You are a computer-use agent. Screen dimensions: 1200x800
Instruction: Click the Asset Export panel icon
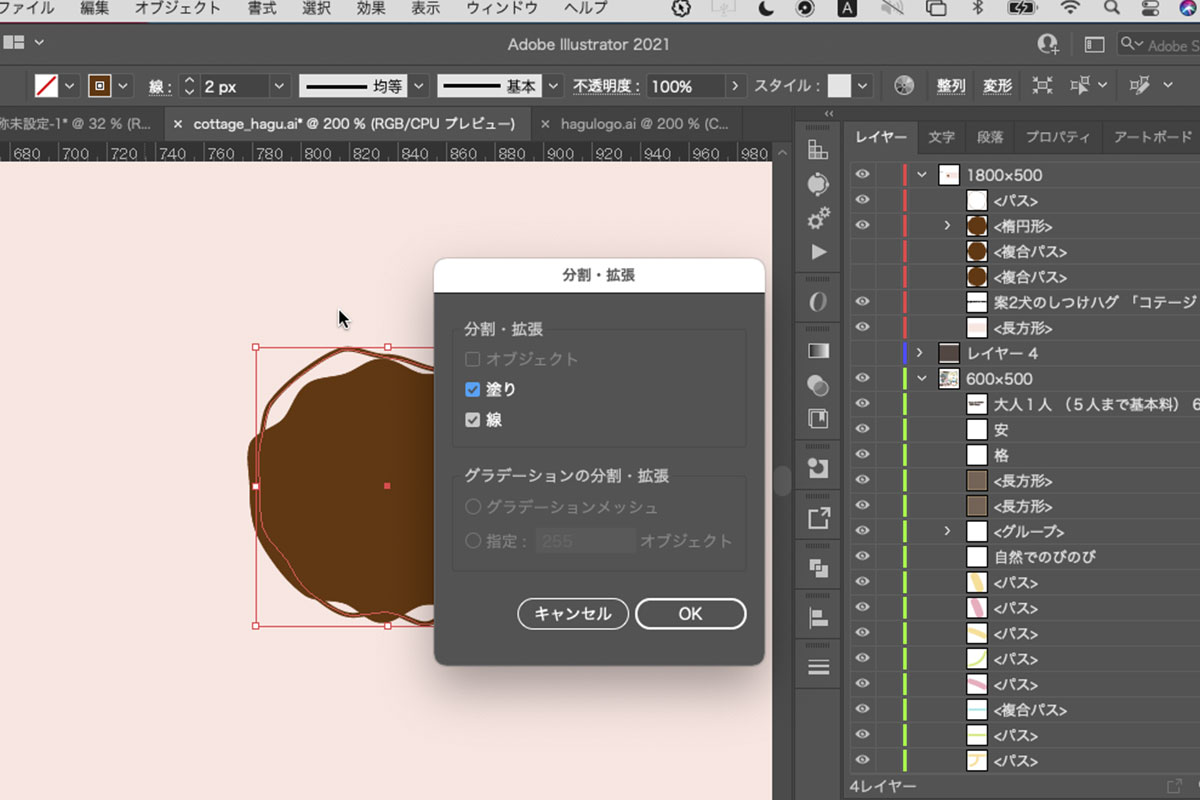coord(818,518)
